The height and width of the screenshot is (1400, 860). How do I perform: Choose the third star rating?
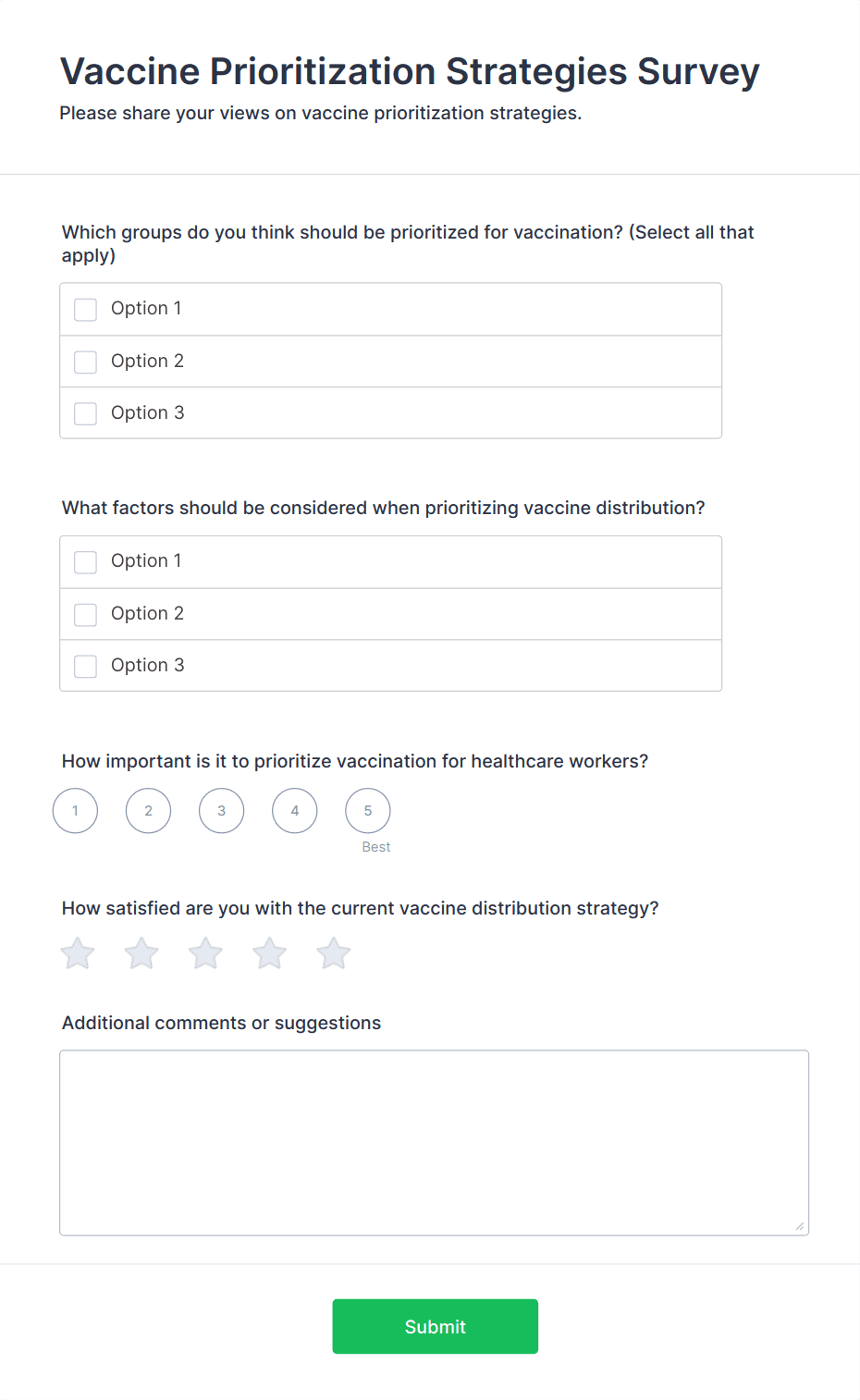click(205, 953)
